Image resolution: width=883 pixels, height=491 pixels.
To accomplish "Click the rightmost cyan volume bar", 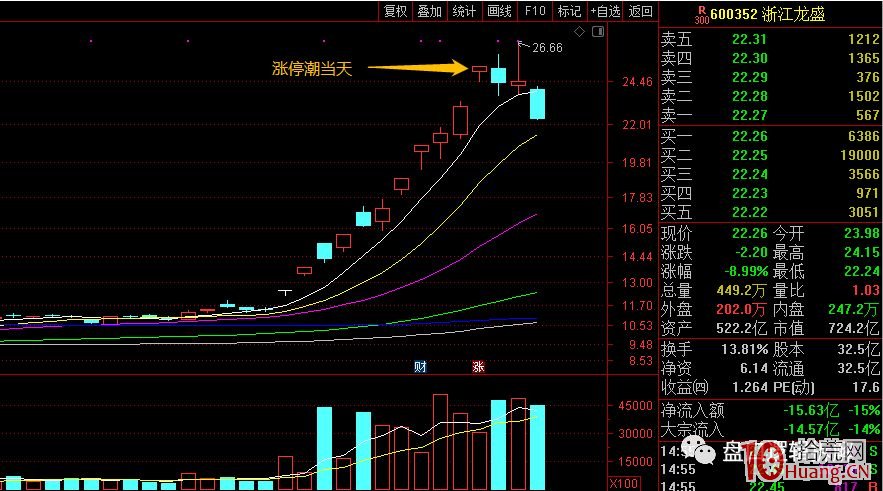I will 537,447.
